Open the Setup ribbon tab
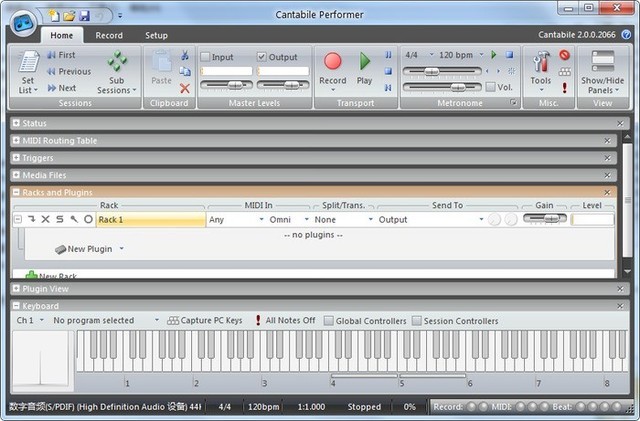 point(157,35)
